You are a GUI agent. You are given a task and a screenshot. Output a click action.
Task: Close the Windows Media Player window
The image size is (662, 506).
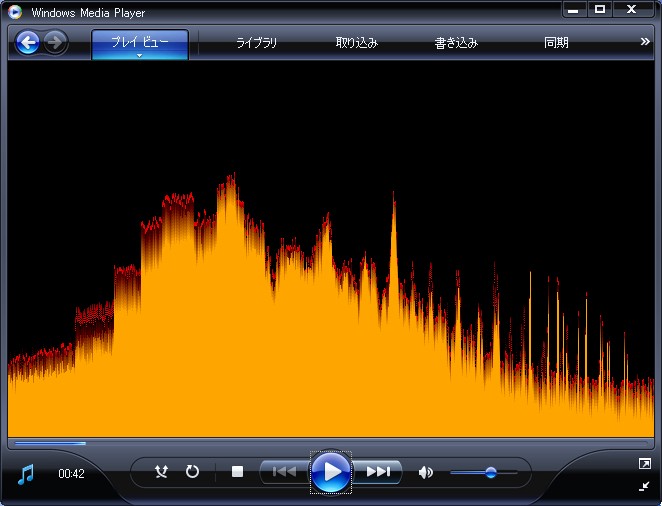coord(632,9)
